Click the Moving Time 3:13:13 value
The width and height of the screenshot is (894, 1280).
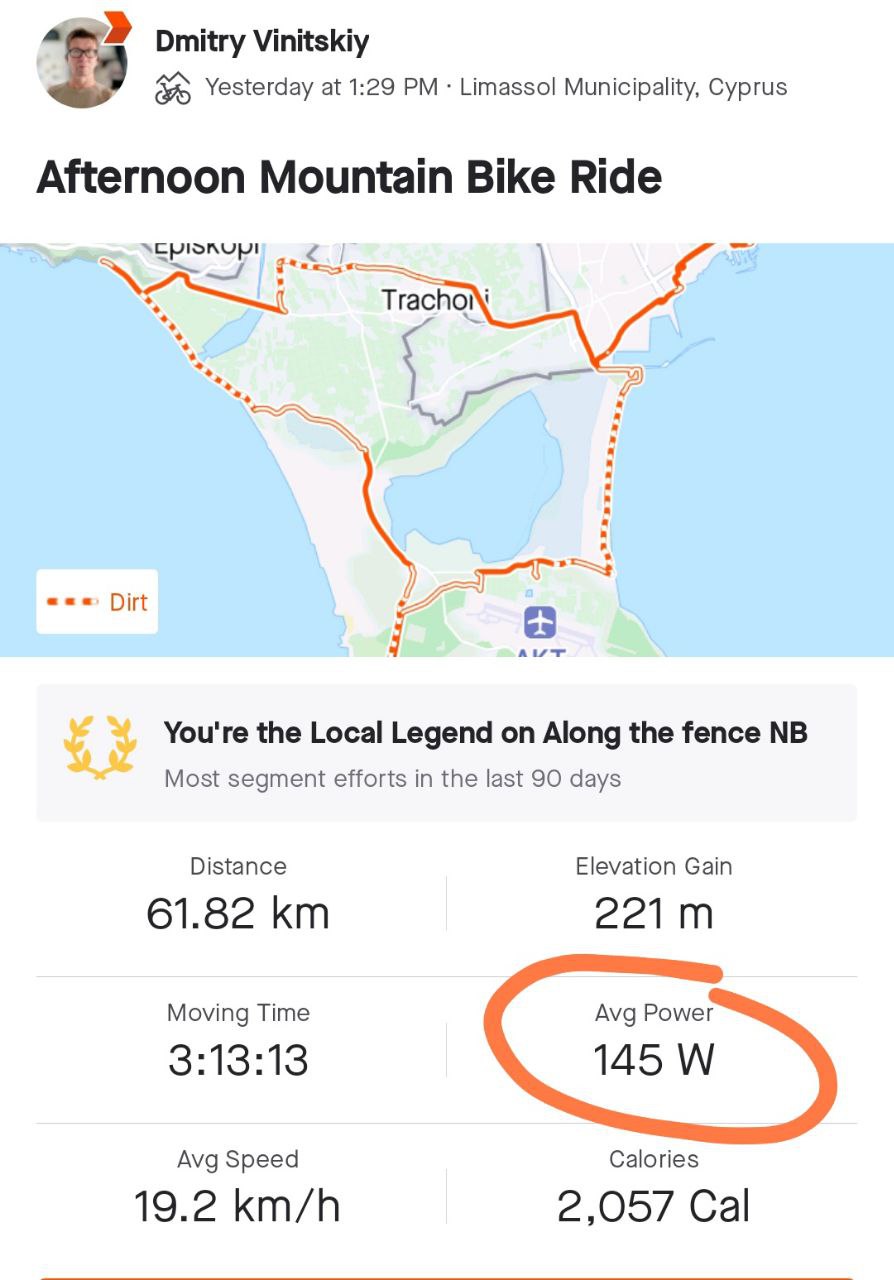pyautogui.click(x=238, y=1059)
